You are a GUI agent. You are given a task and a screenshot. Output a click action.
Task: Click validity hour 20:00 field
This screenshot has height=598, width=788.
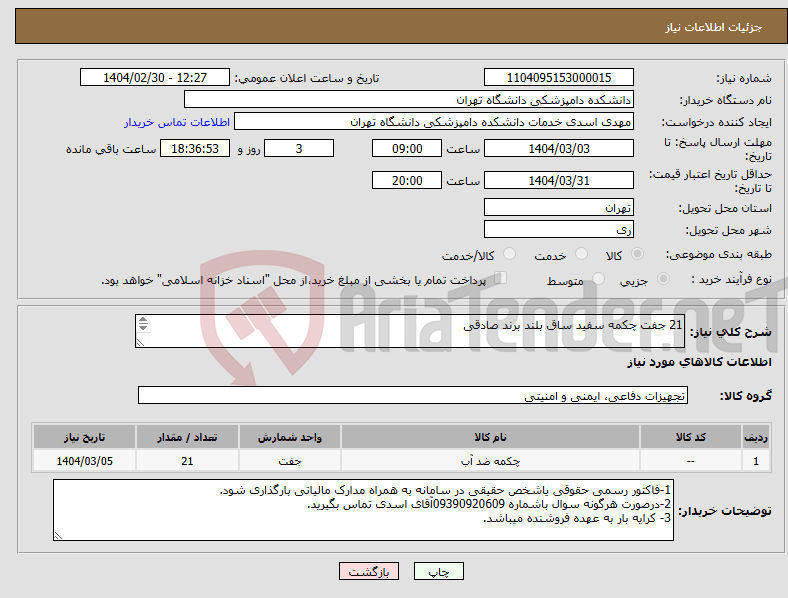pyautogui.click(x=407, y=180)
